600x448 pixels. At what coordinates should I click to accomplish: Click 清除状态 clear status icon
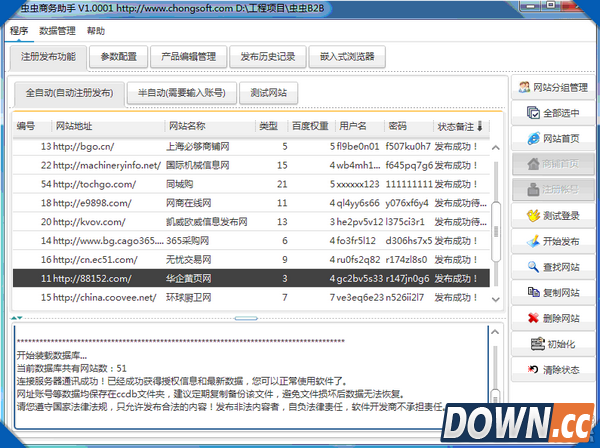(x=533, y=369)
